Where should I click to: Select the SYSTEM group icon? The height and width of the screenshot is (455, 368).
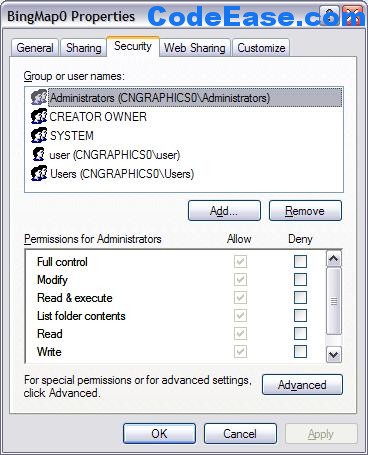tap(39, 135)
